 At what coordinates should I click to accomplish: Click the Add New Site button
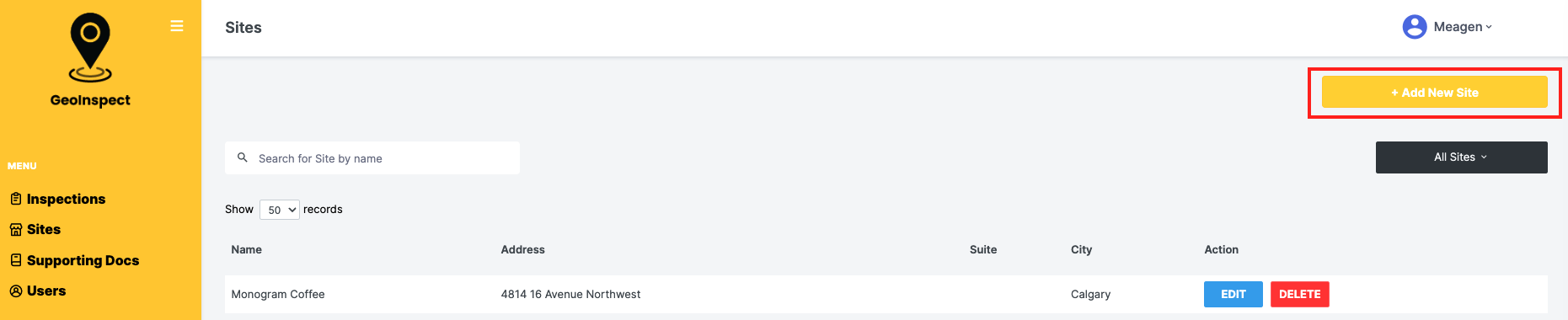1434,93
